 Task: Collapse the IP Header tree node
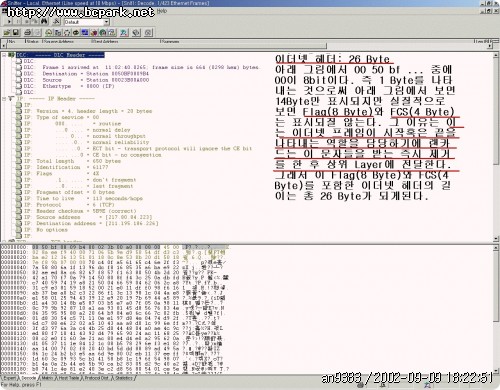tap(4, 99)
